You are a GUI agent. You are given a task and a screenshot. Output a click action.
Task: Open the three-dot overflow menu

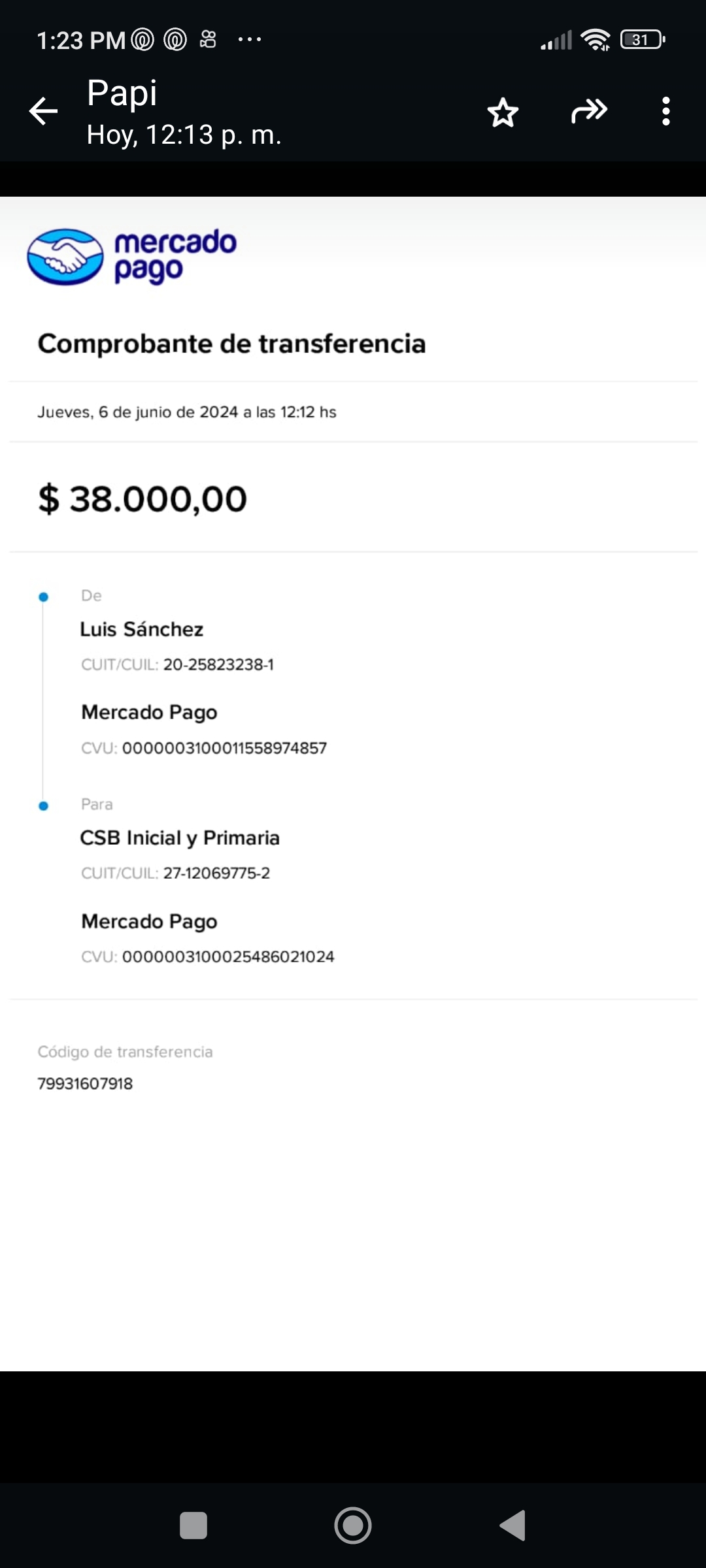tap(665, 111)
